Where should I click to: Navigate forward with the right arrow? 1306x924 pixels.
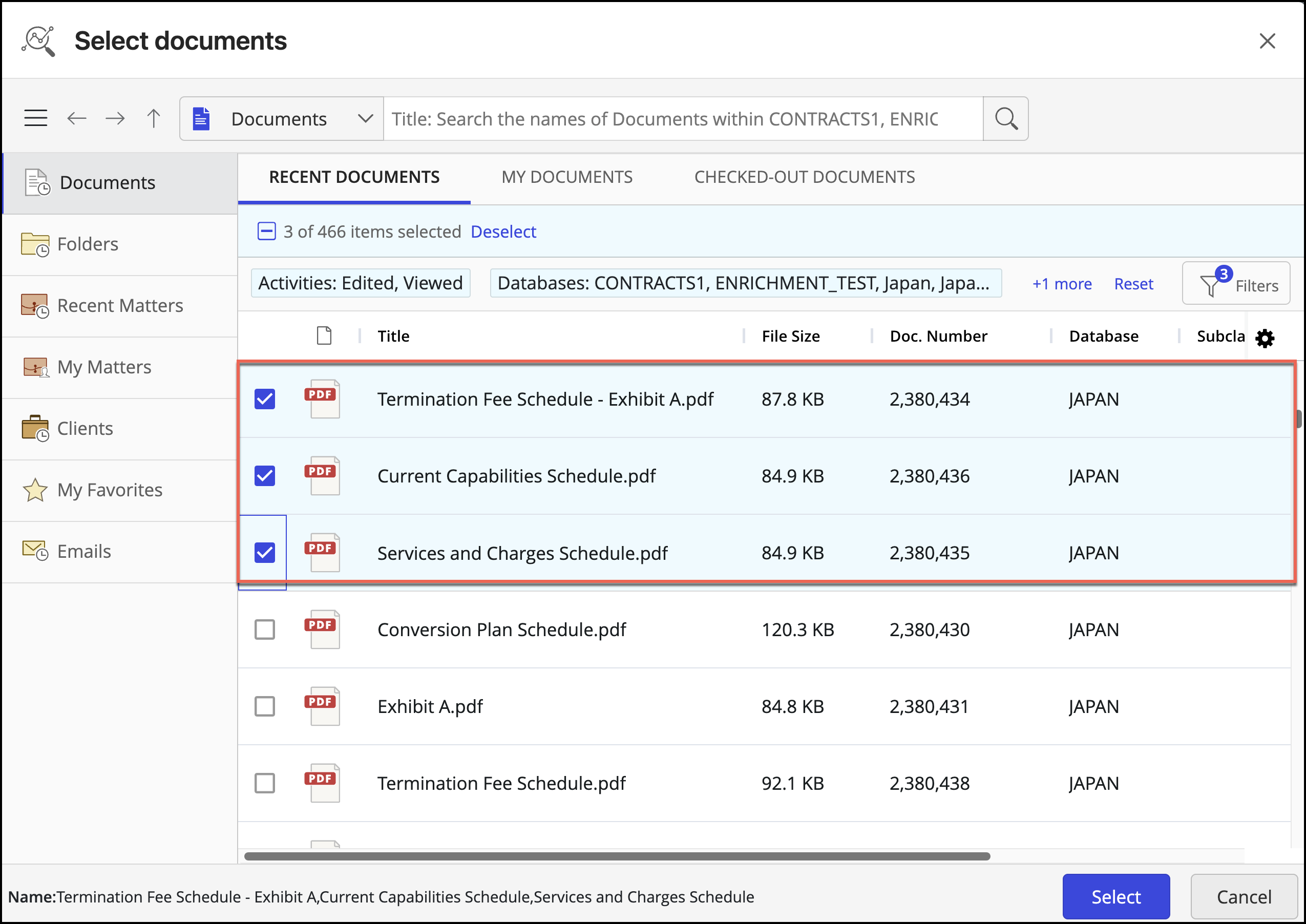click(x=115, y=118)
